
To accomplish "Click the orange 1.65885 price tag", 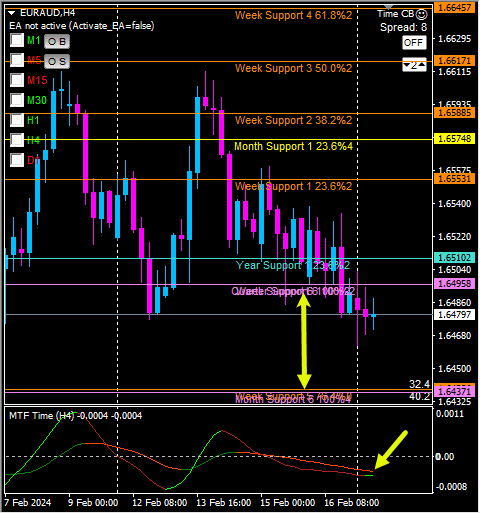I will [x=454, y=113].
